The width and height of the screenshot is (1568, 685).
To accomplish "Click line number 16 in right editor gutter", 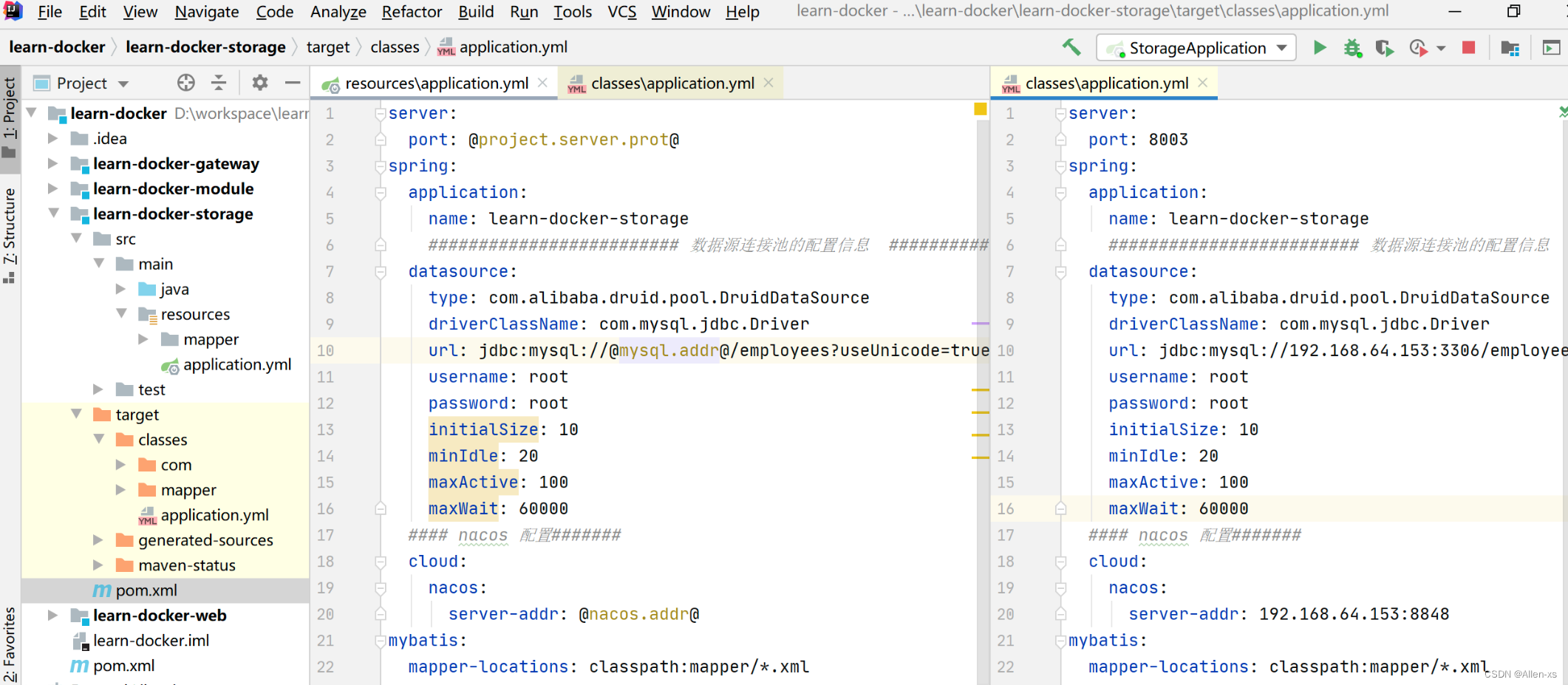I will pyautogui.click(x=1006, y=509).
